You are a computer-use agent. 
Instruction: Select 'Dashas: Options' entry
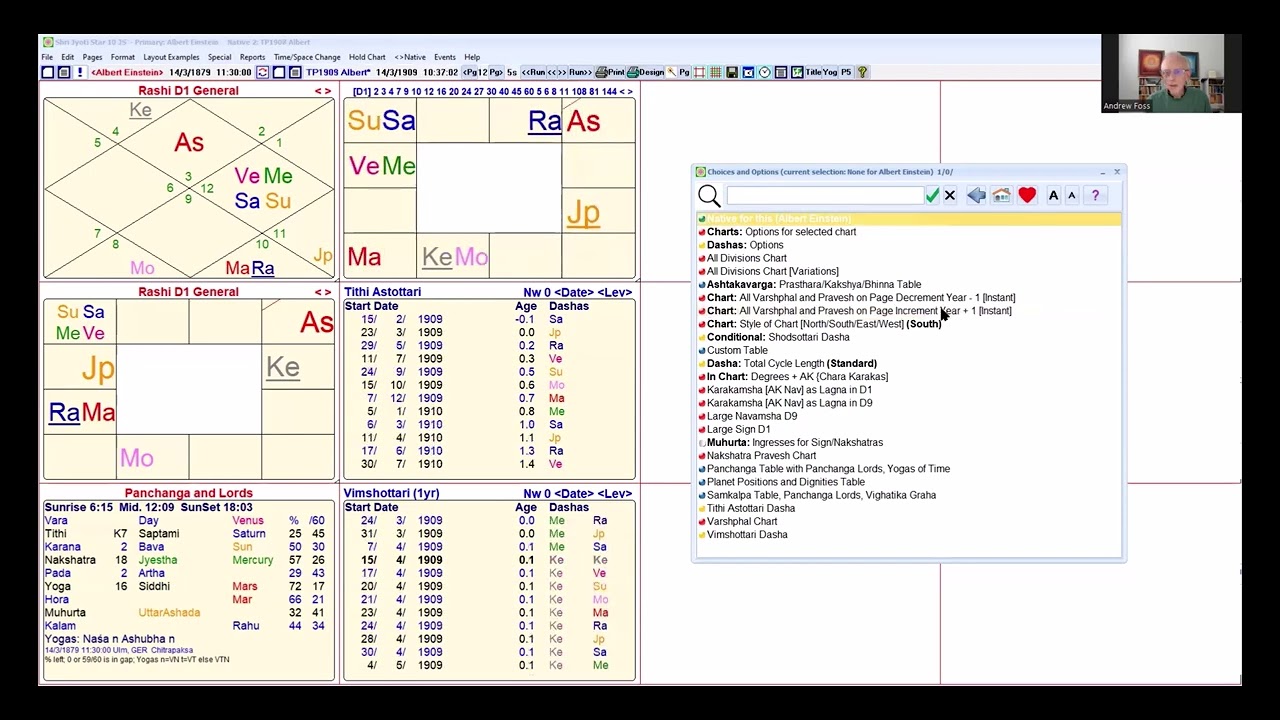(x=745, y=245)
